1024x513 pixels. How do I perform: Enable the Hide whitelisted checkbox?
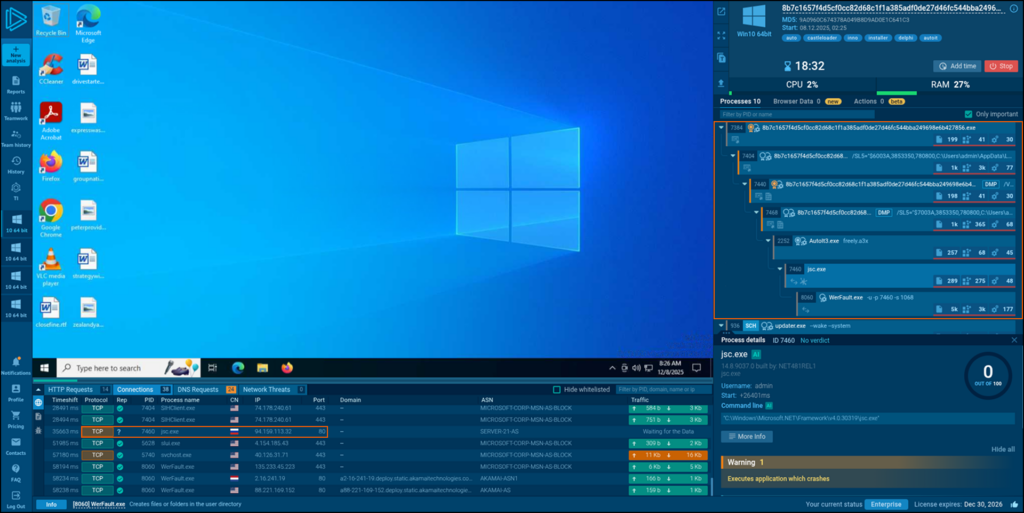pyautogui.click(x=557, y=389)
